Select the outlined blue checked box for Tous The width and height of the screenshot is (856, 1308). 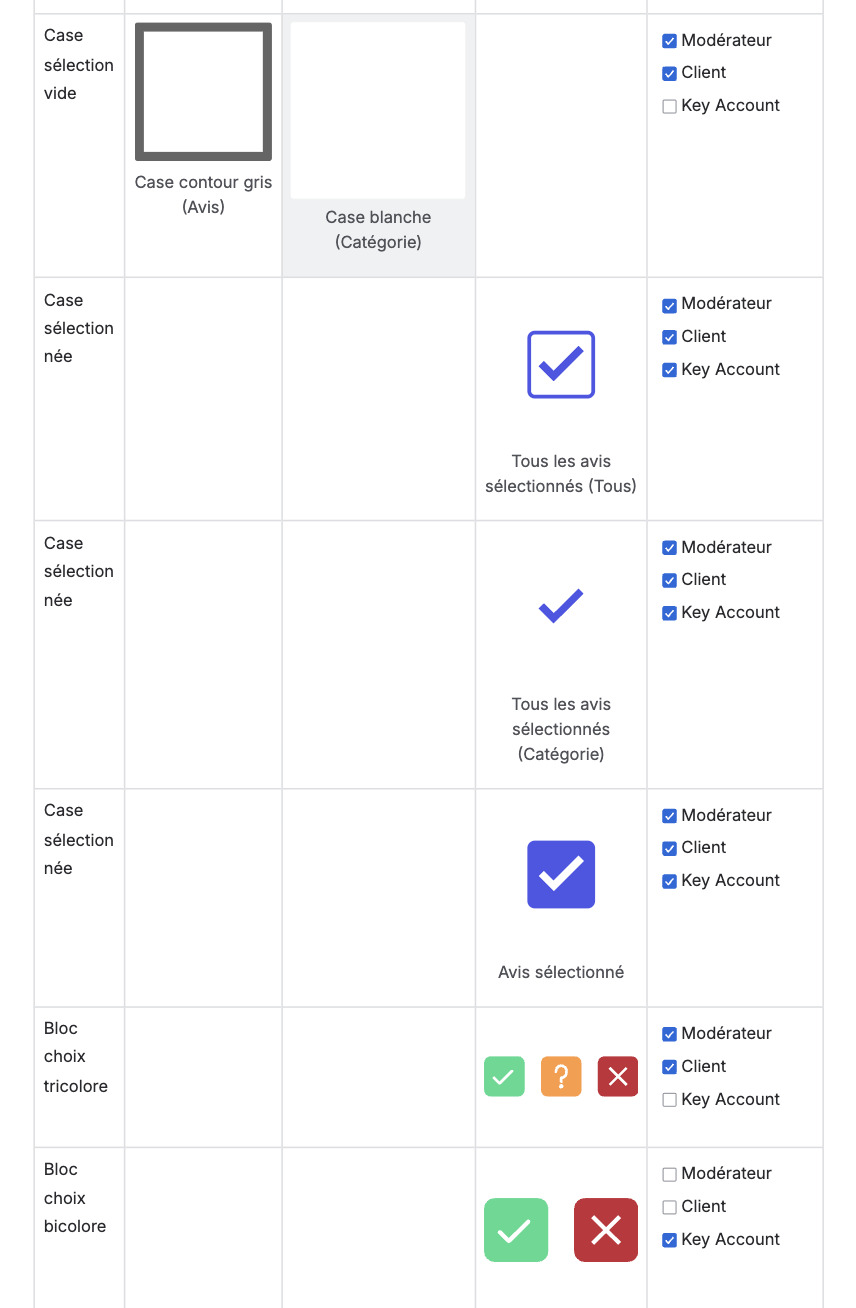(x=560, y=364)
